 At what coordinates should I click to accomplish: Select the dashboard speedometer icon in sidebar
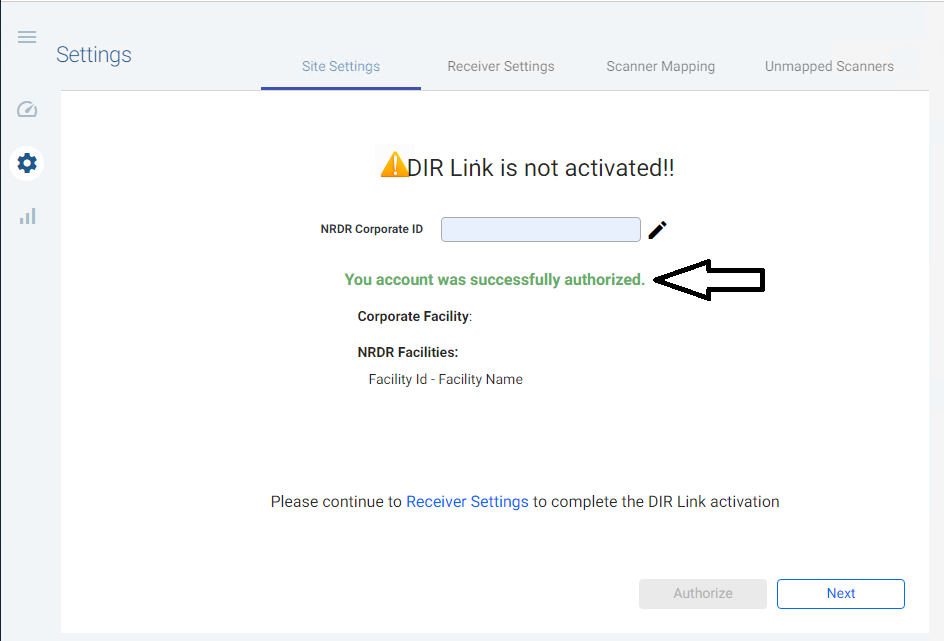[x=26, y=109]
